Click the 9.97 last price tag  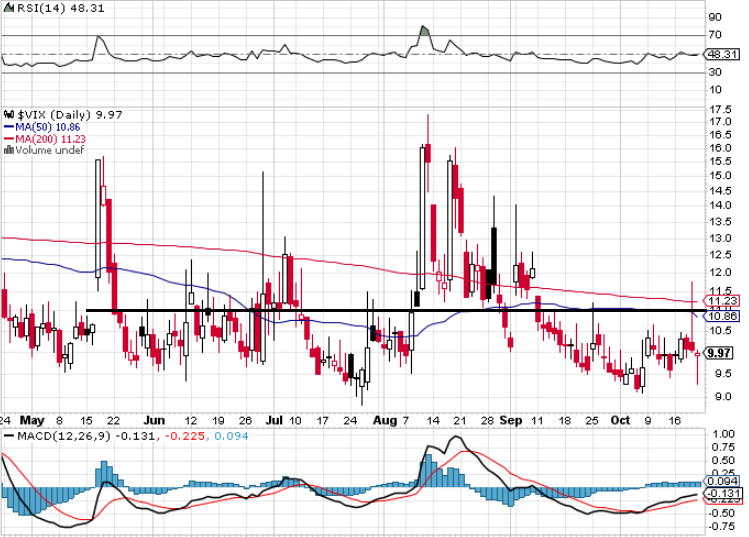point(718,353)
